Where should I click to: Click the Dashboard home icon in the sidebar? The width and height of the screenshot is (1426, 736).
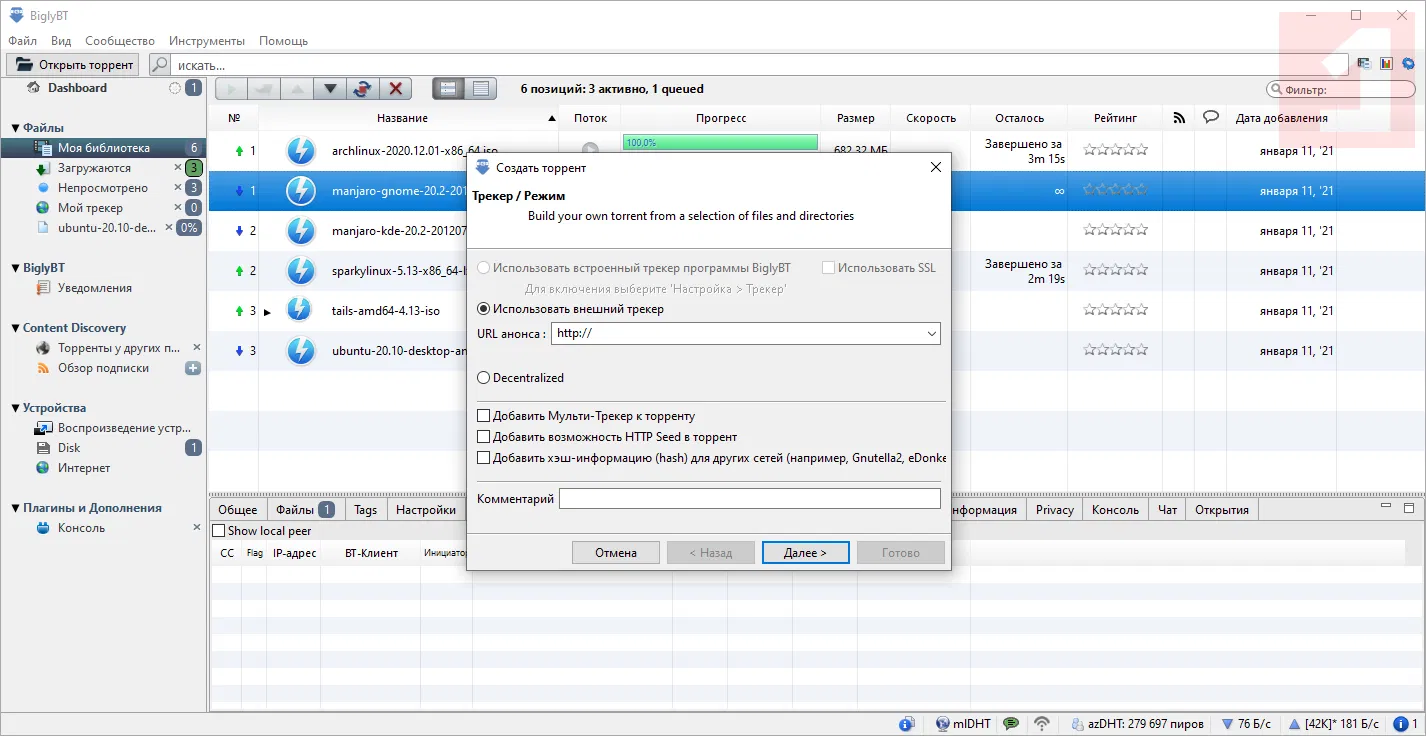pos(33,88)
